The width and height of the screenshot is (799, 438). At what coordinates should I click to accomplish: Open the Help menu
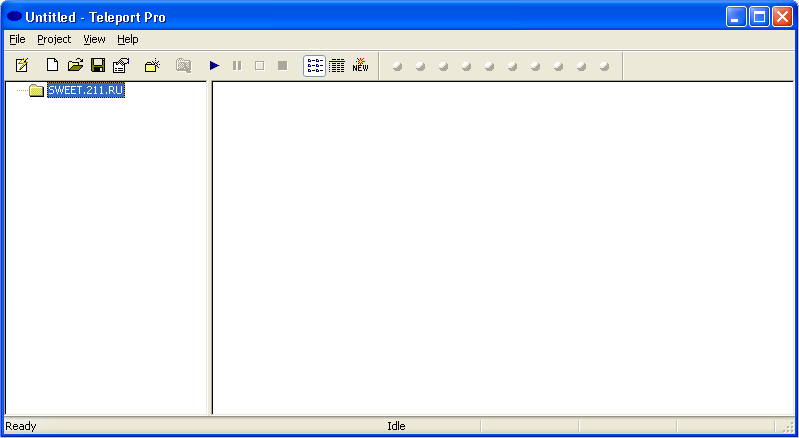127,39
